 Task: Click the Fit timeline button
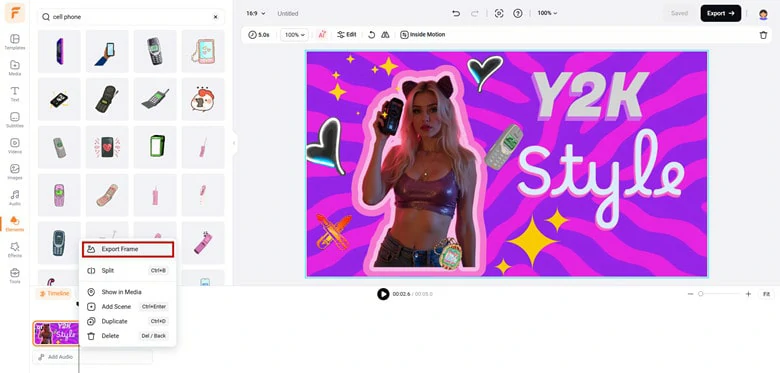click(x=766, y=294)
